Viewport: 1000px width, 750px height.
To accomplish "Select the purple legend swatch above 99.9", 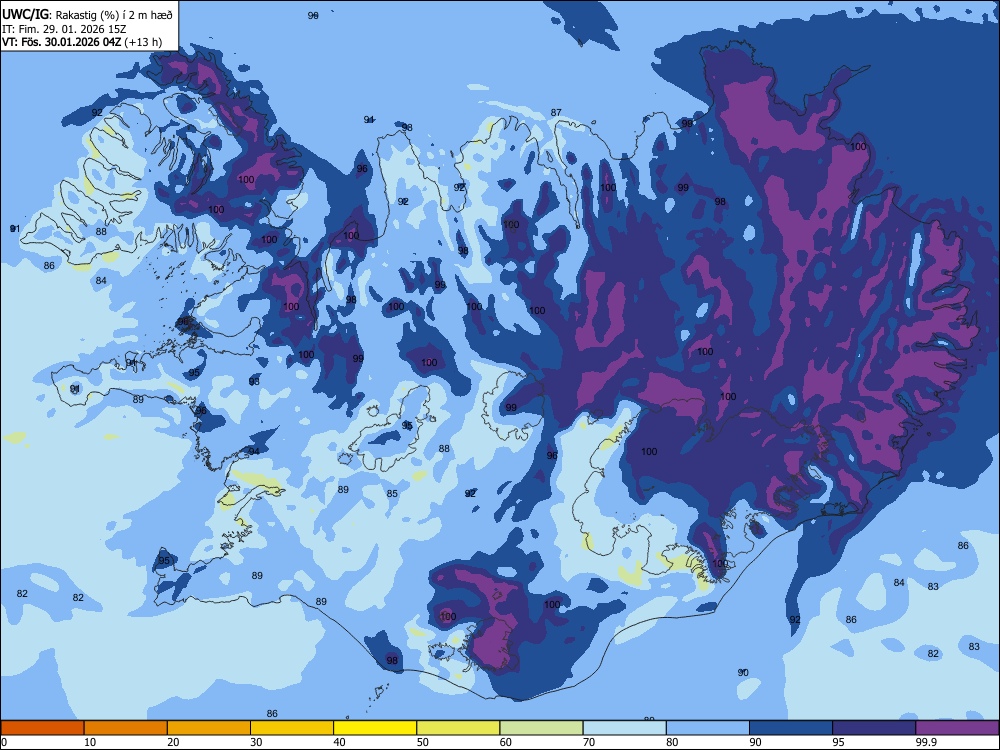I will [957, 728].
